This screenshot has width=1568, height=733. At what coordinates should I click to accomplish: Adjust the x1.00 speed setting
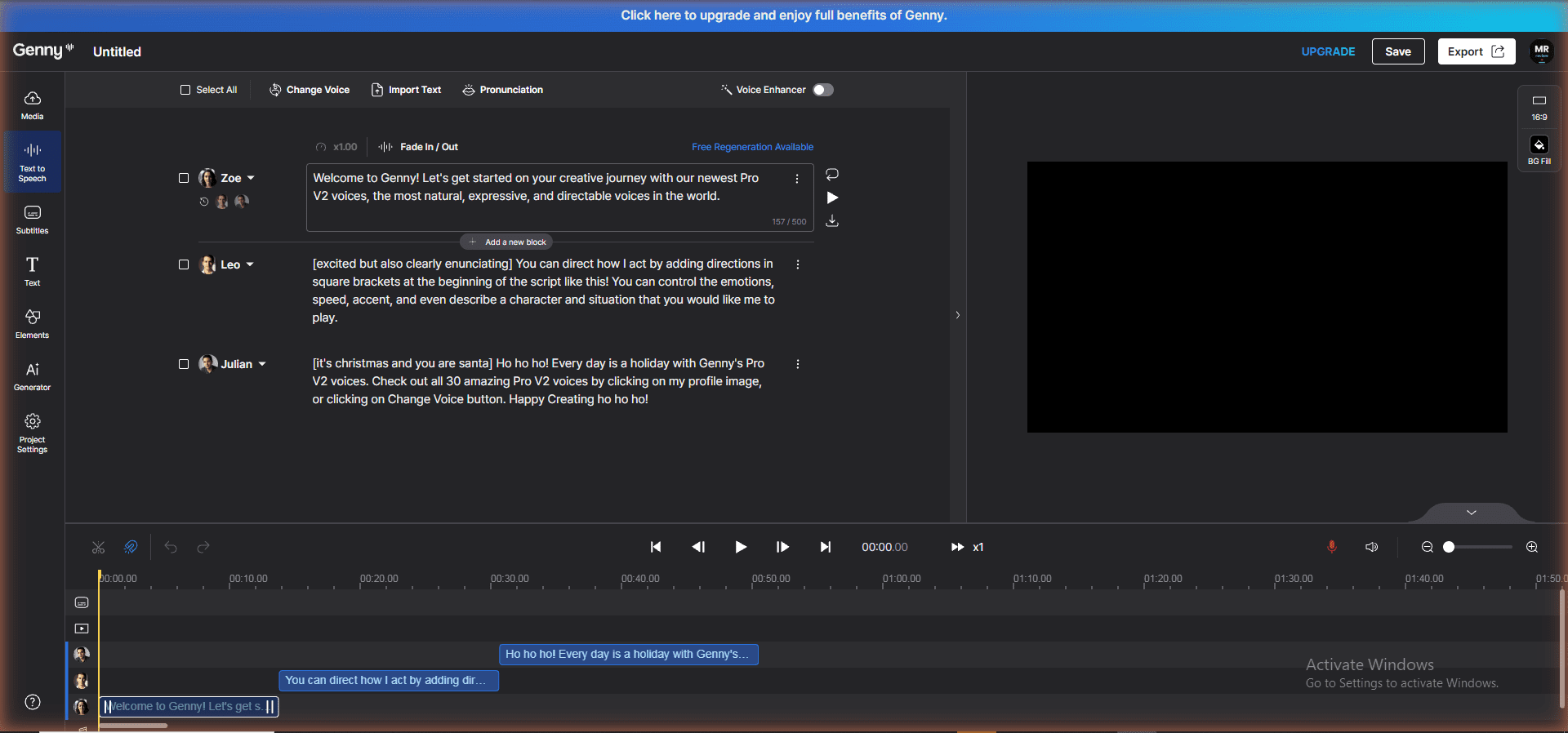(336, 147)
